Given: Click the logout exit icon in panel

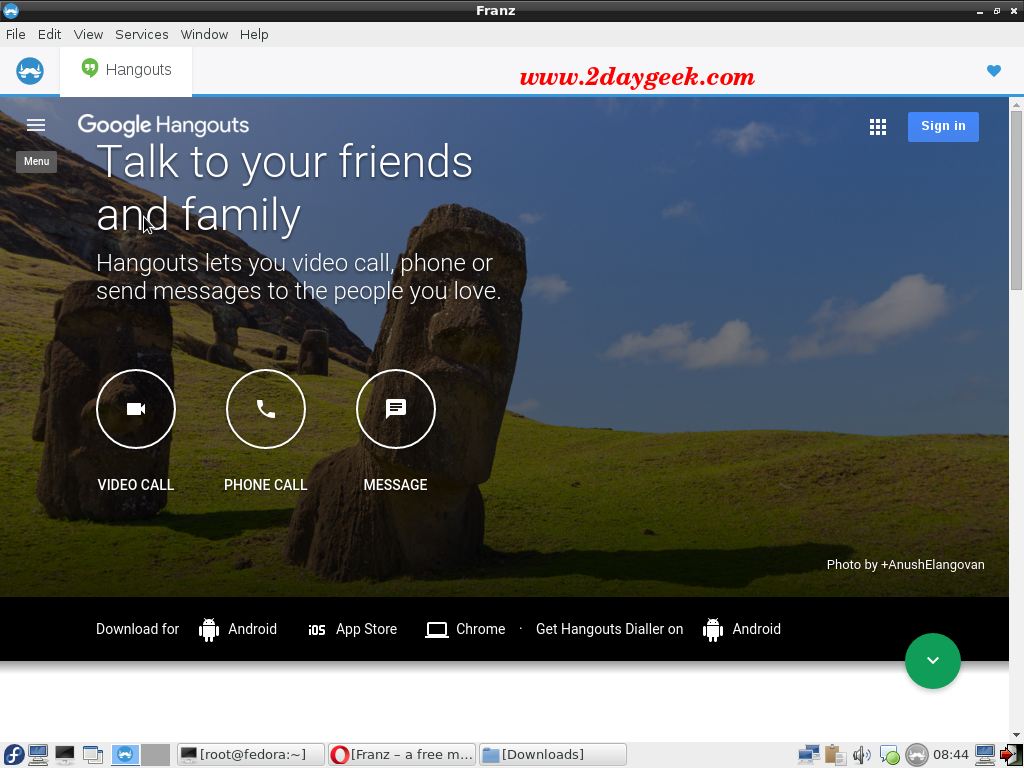Looking at the screenshot, I should [1010, 755].
